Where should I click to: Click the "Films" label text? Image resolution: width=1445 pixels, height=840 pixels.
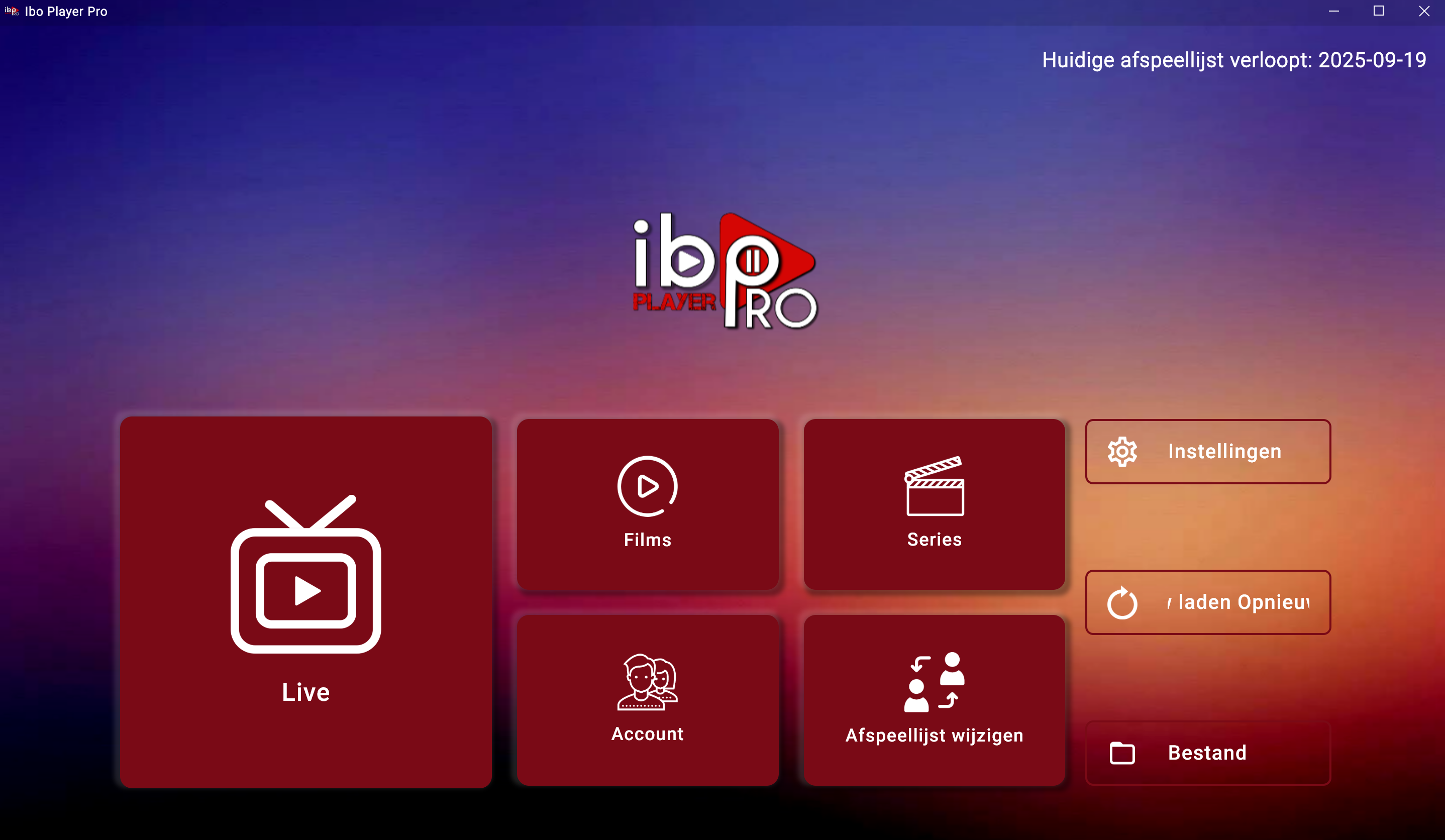click(647, 540)
